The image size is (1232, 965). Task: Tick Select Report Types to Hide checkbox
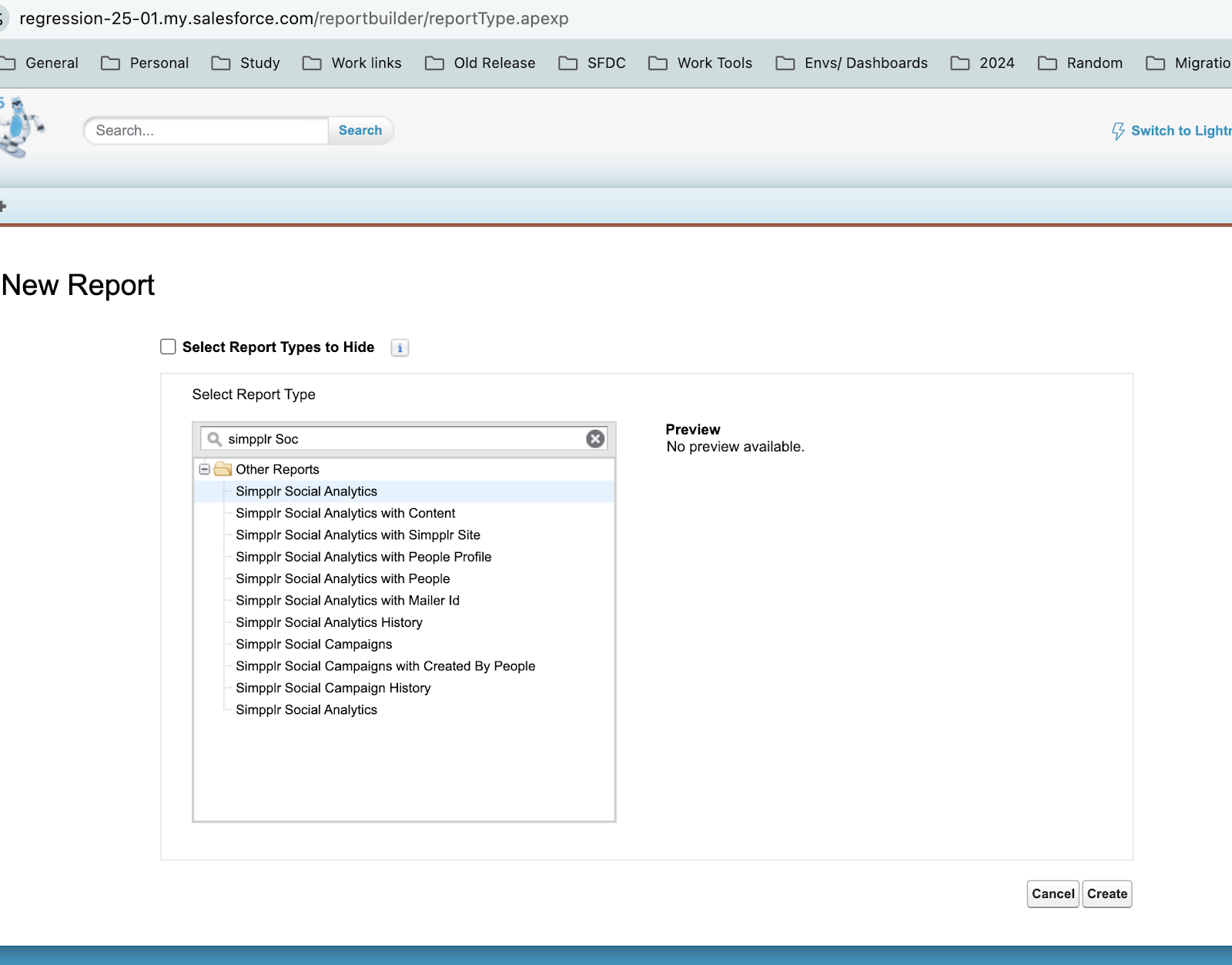coord(168,347)
